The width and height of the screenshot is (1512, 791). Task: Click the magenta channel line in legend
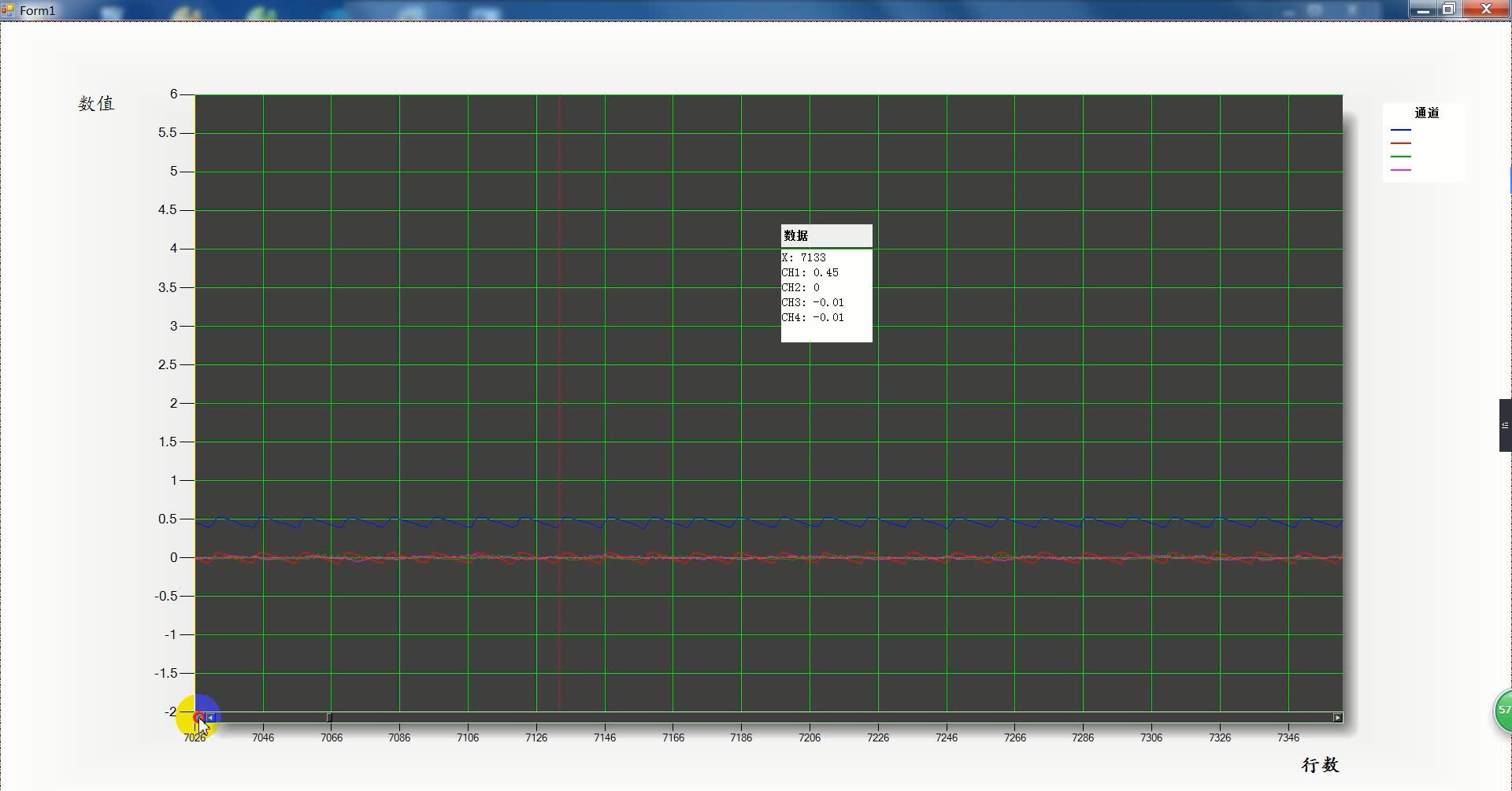tap(1401, 170)
